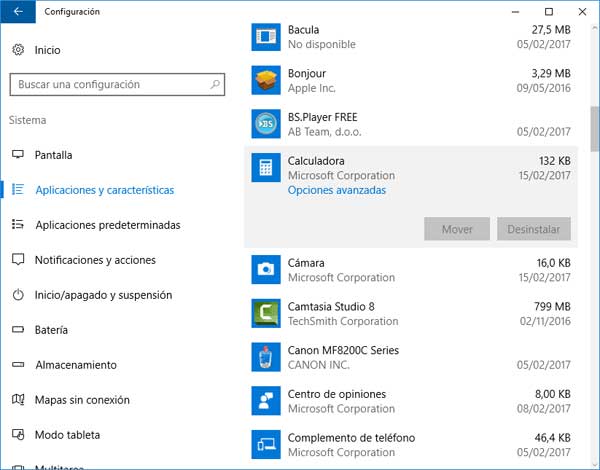Open Inicio/apagado y suspensión settings

[103, 295]
